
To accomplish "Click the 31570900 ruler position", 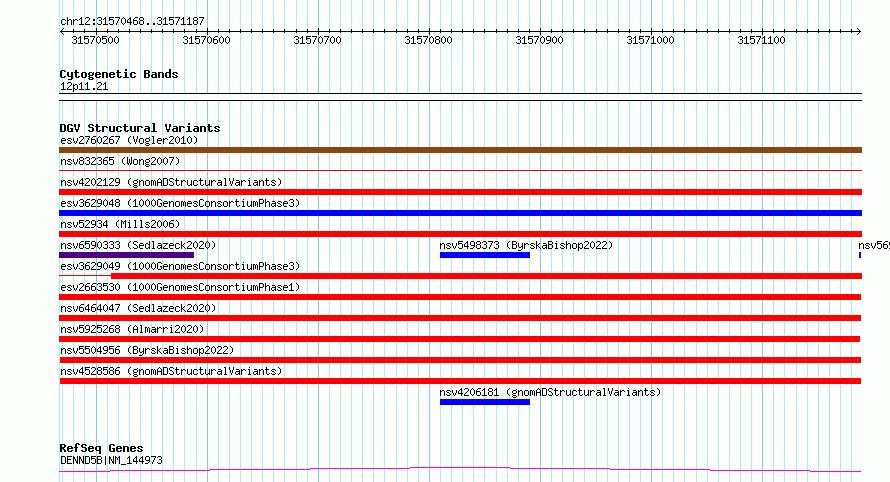I will tap(539, 40).
